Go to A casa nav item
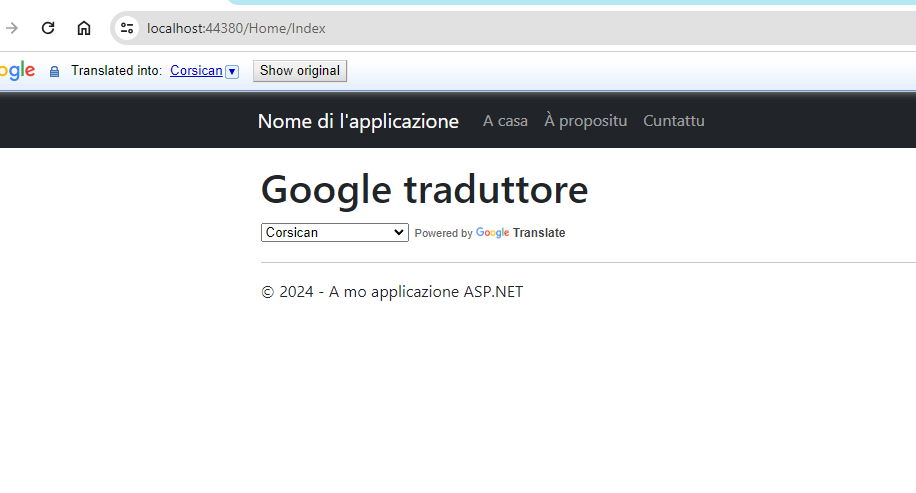The width and height of the screenshot is (916, 493). coord(505,121)
